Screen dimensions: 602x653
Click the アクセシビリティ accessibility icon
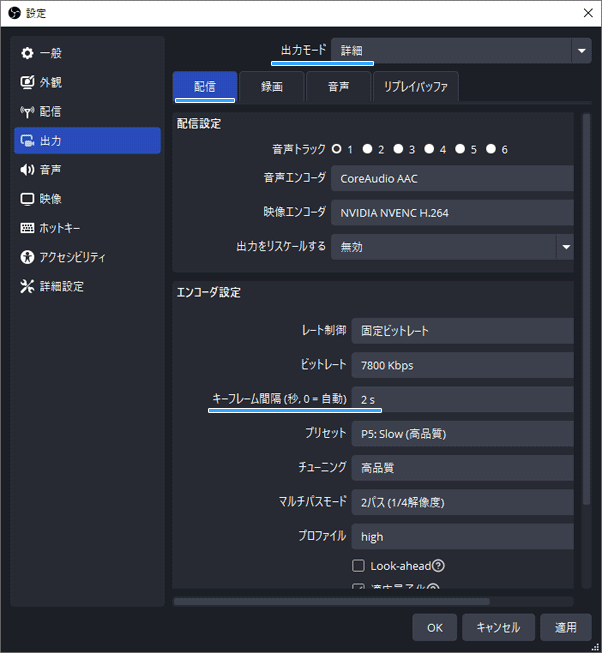click(27, 257)
